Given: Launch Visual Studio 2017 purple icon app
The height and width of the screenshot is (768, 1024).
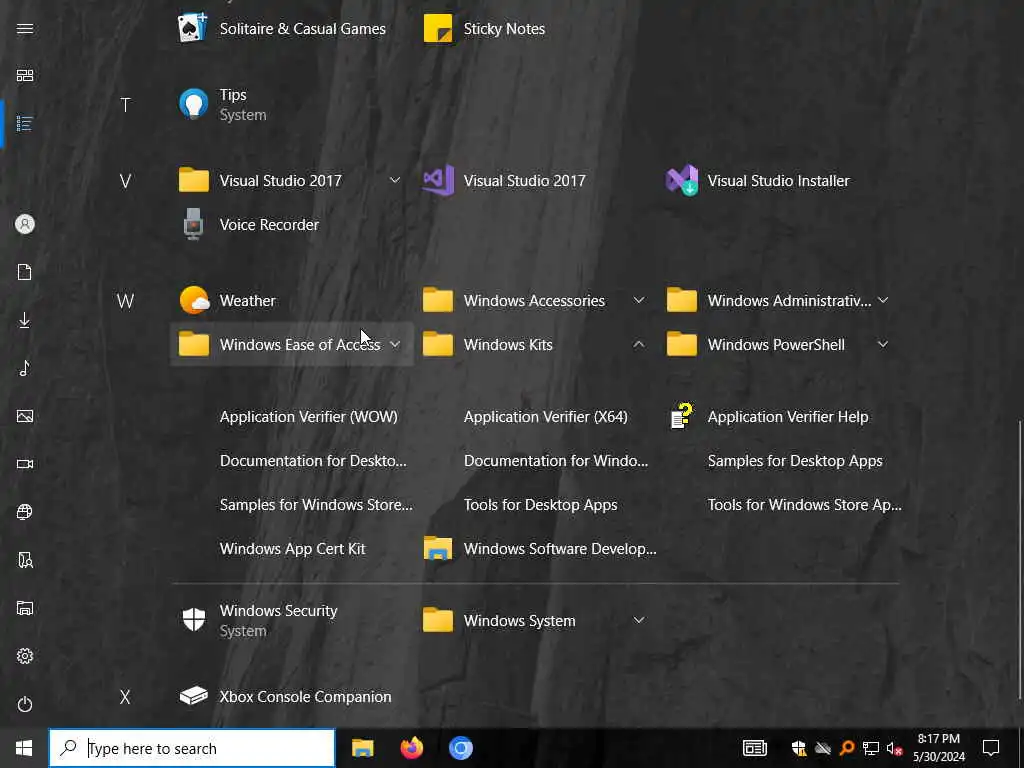Looking at the screenshot, I should (535, 180).
